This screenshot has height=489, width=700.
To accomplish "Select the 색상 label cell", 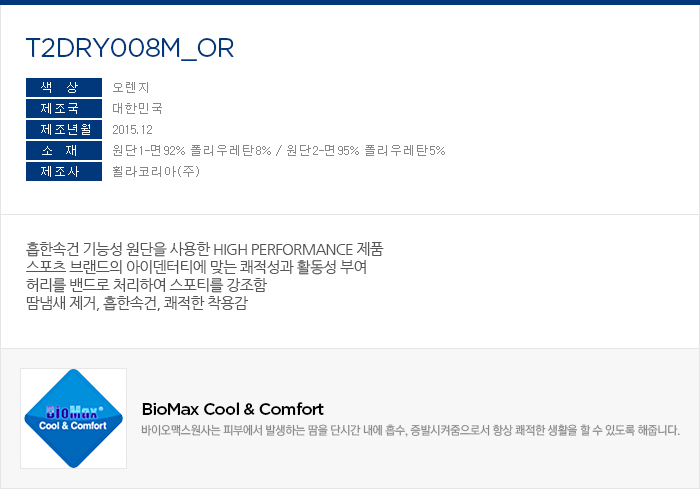I will coord(65,87).
